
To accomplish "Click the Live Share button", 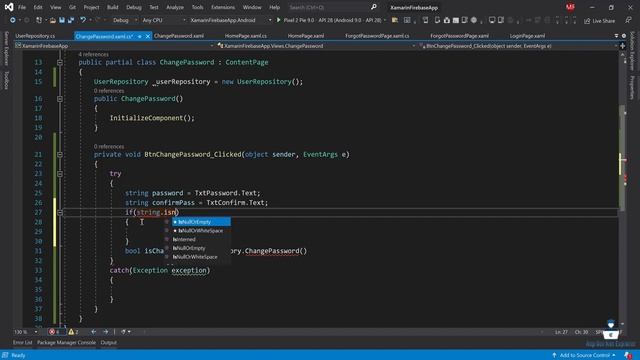I will 600,20.
